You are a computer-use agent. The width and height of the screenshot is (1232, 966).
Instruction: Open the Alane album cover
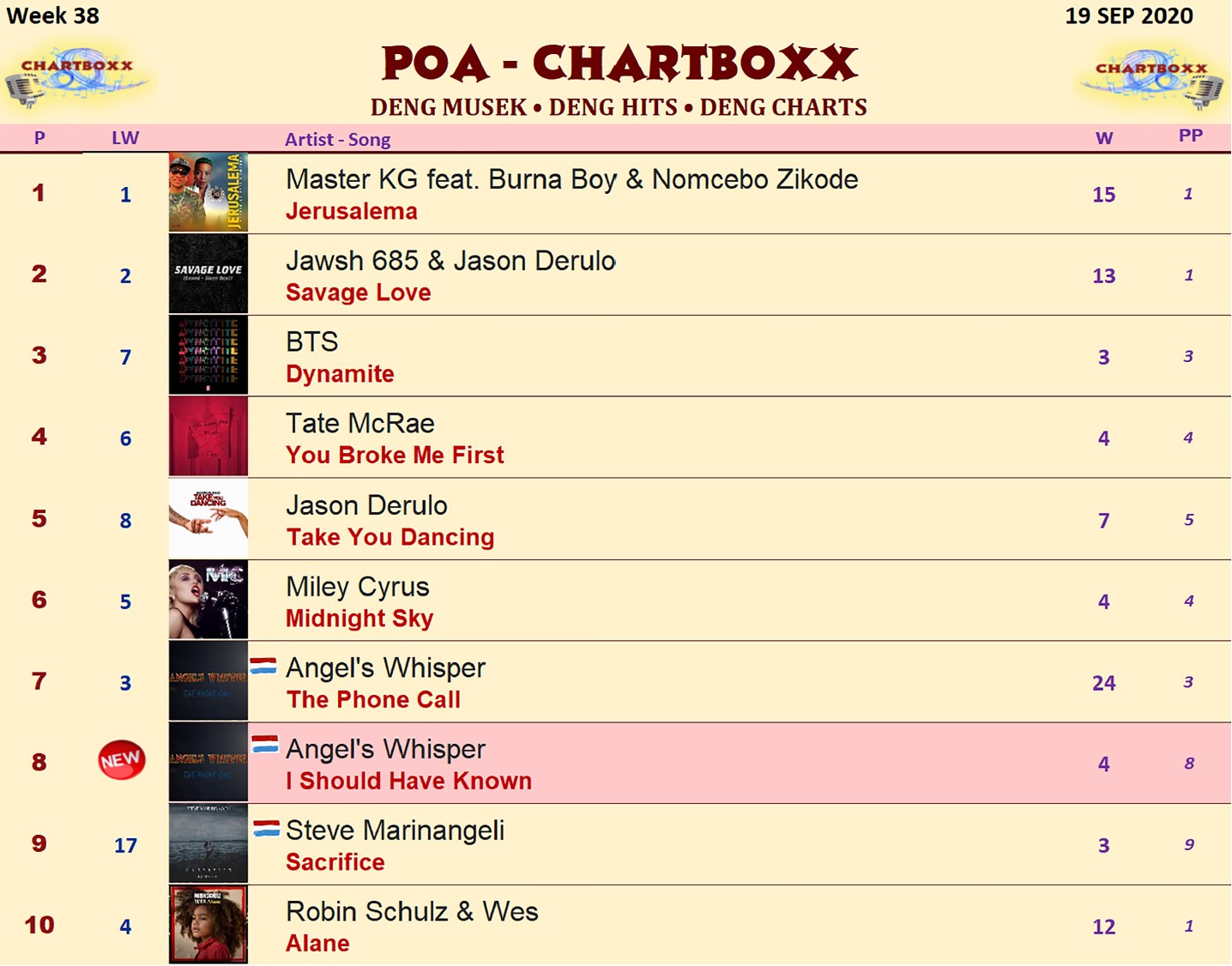[208, 925]
